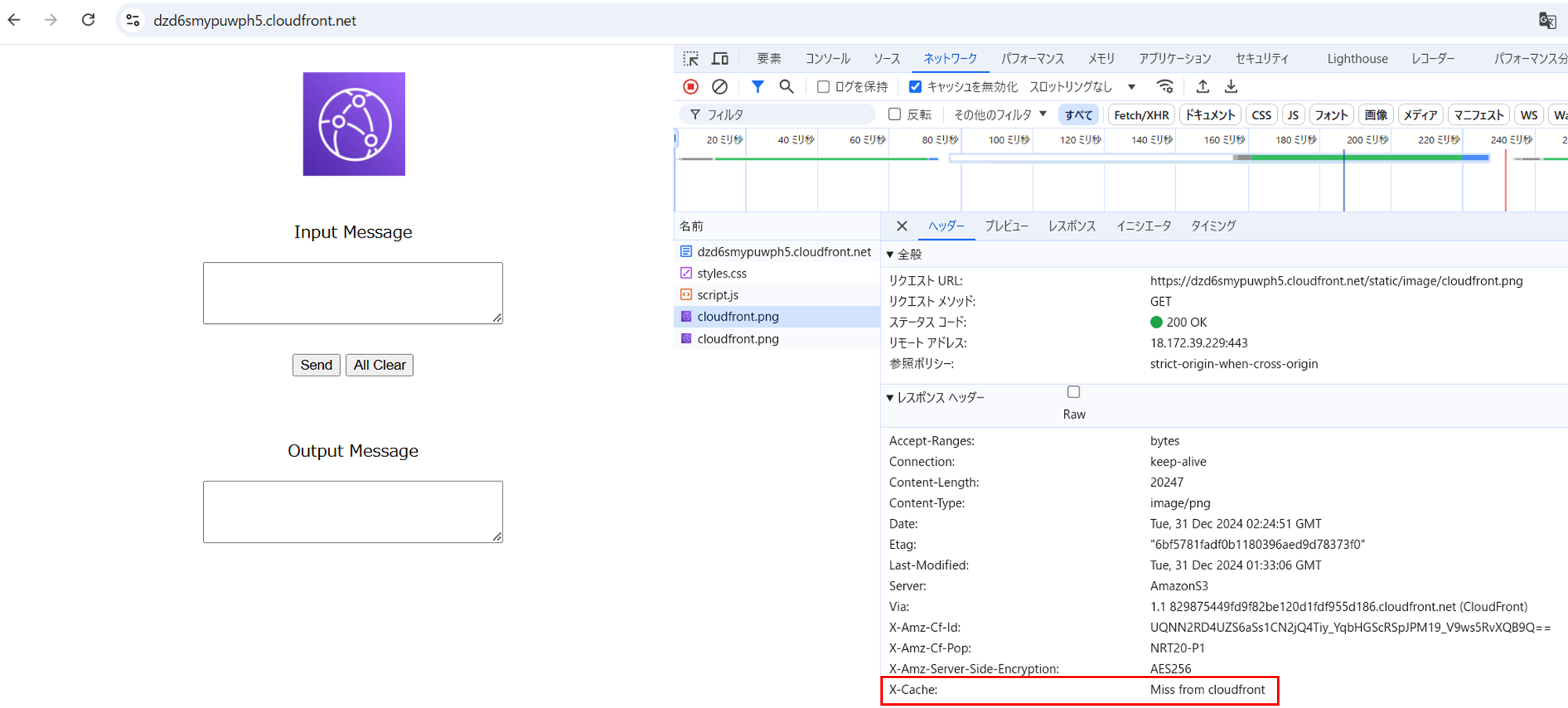
Task: Enable the ログを保持 checkbox
Action: pyautogui.click(x=822, y=86)
